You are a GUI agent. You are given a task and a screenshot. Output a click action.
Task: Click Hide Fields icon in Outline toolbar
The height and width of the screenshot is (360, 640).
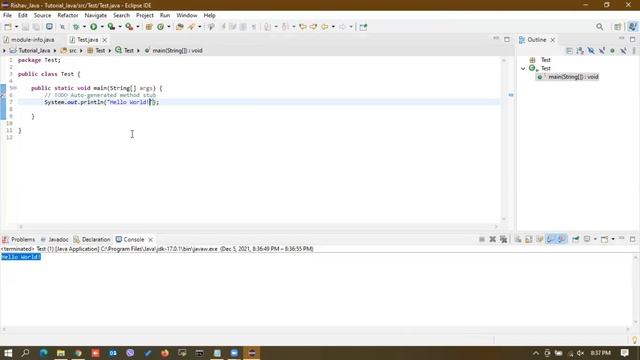click(591, 51)
